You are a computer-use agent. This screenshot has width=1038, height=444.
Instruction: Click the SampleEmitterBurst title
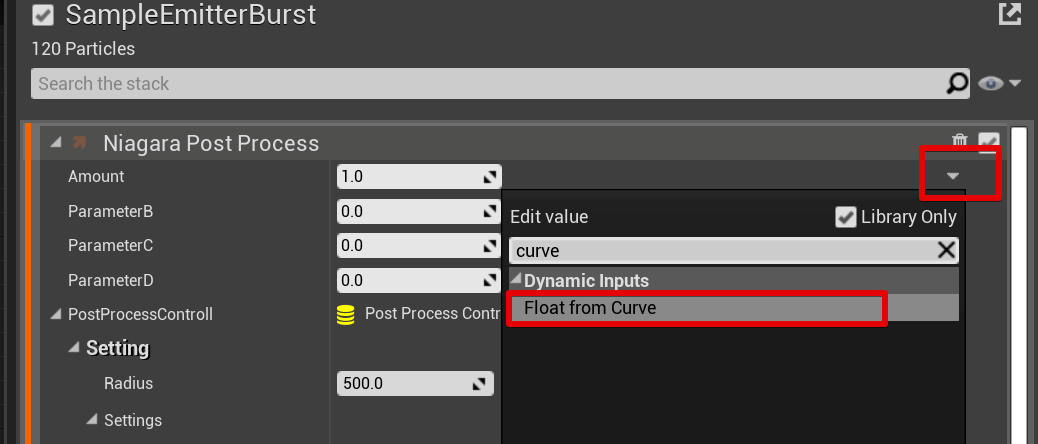click(x=191, y=15)
